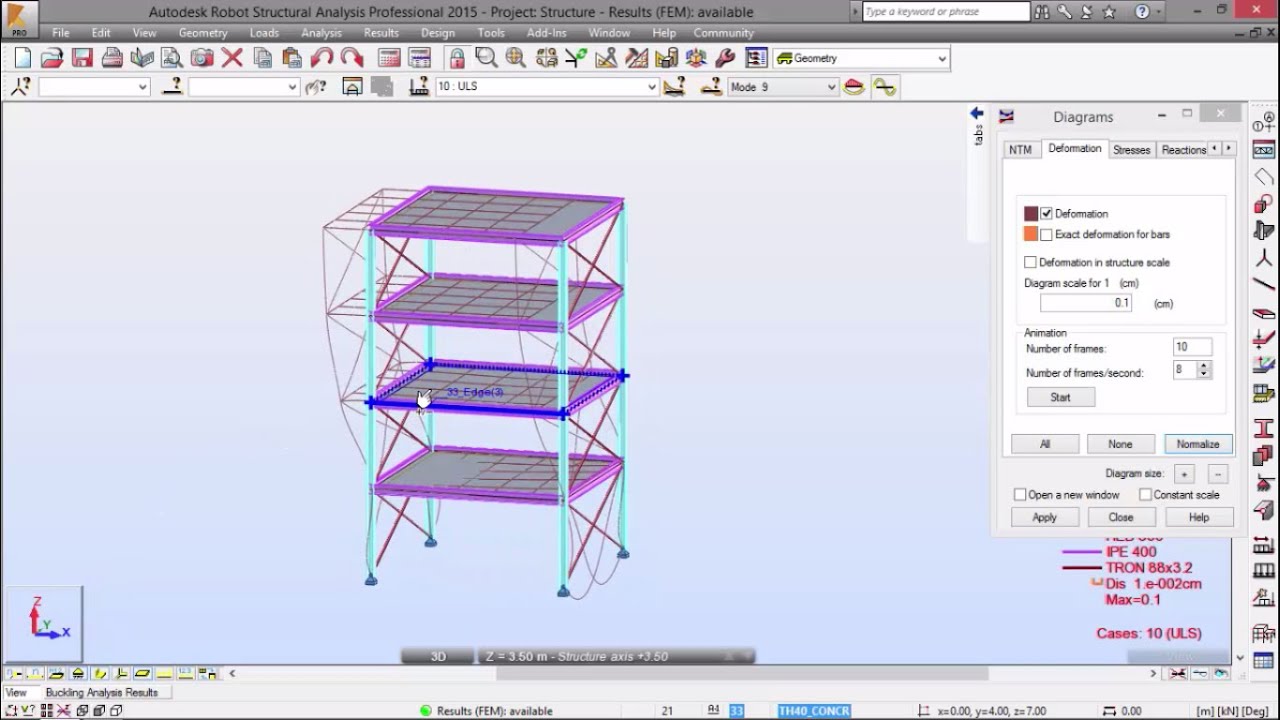Click the maroon Deformation color swatch
Viewport: 1280px width, 720px height.
[x=1030, y=213]
